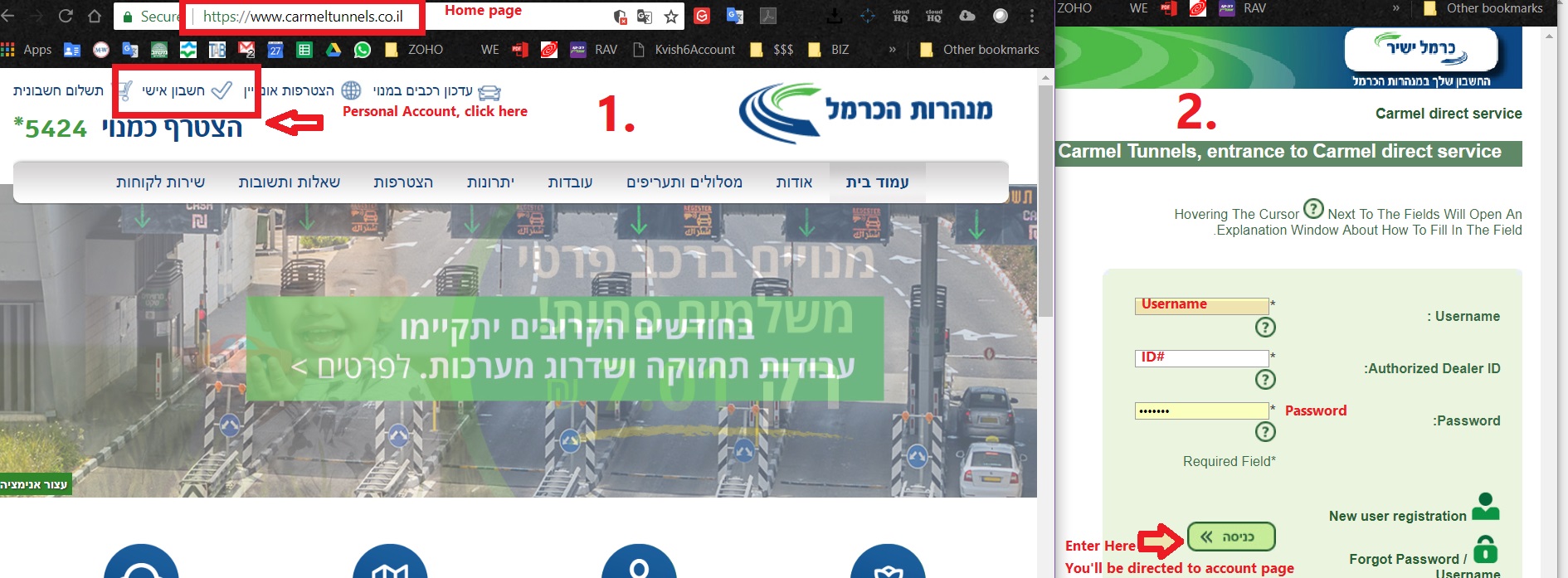
Task: Click the green person icon for new registration
Action: click(1485, 507)
